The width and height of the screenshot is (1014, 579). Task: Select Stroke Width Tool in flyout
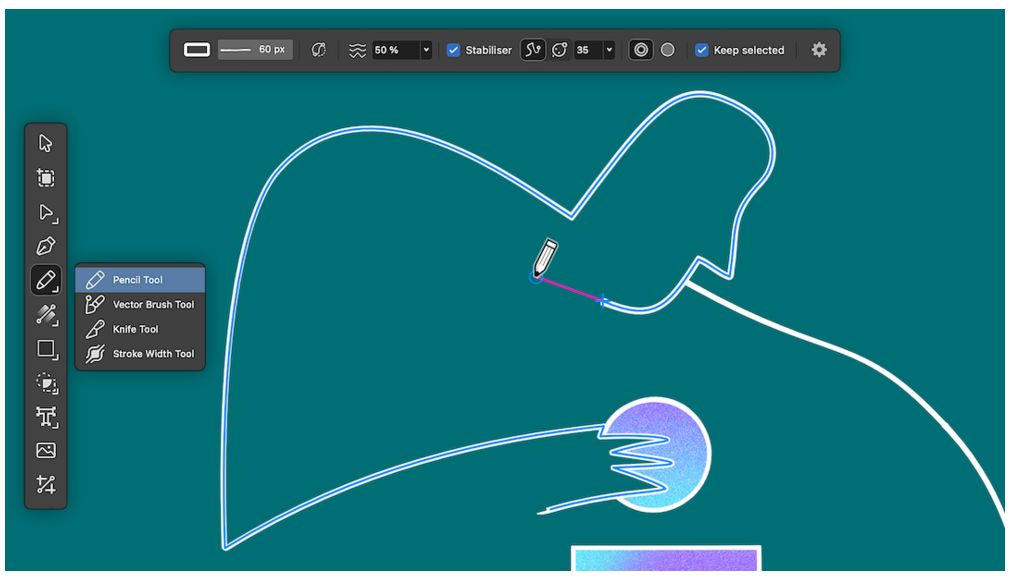click(152, 353)
